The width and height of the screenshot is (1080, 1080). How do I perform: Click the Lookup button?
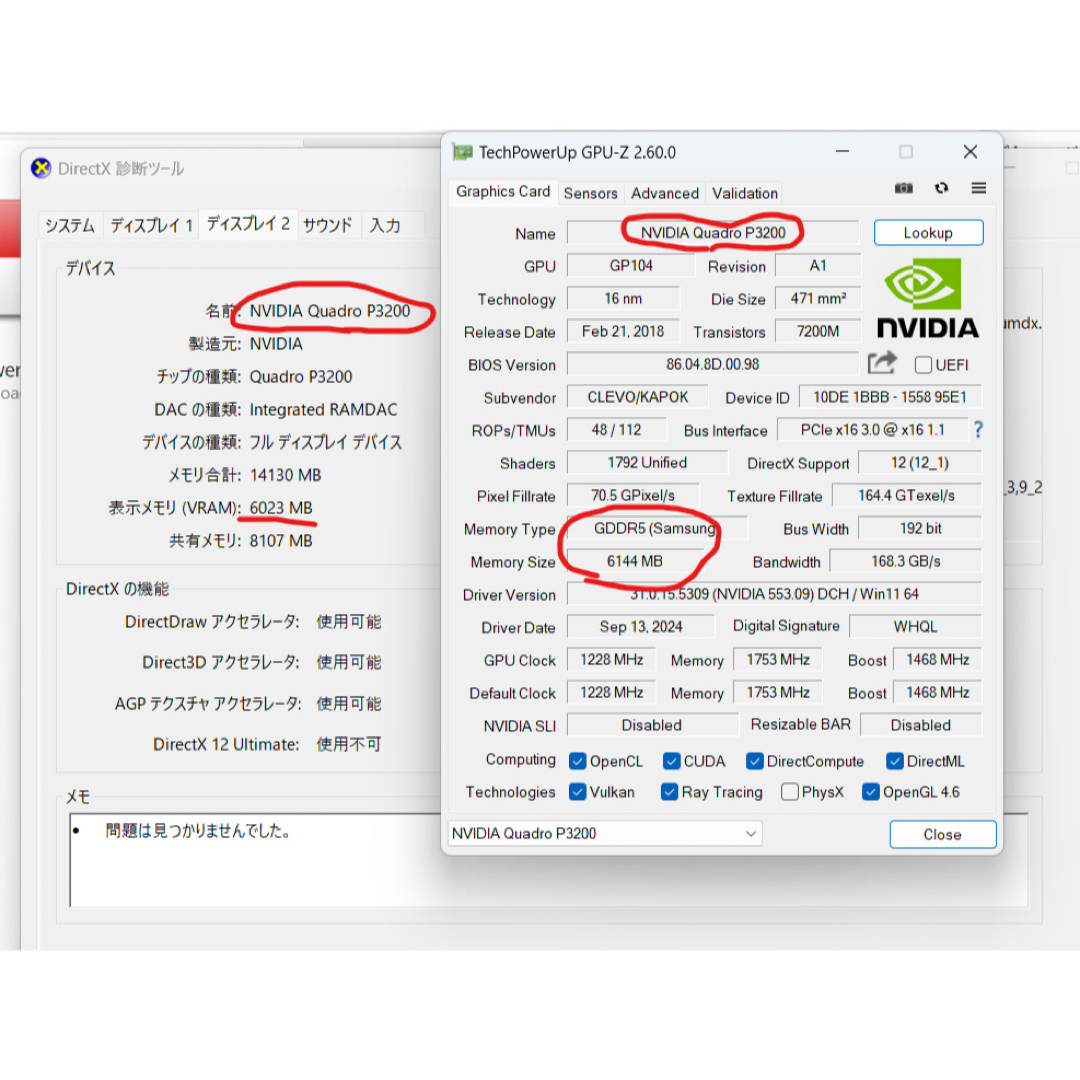pos(928,233)
